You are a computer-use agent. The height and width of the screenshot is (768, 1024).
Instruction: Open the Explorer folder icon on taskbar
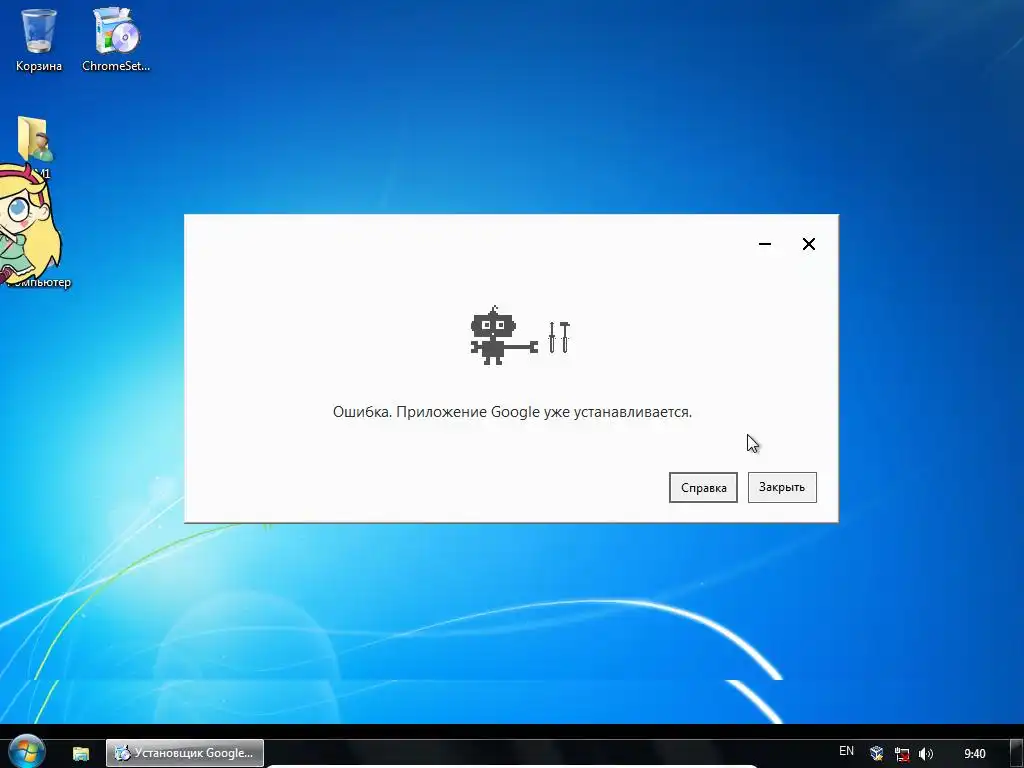[80, 753]
